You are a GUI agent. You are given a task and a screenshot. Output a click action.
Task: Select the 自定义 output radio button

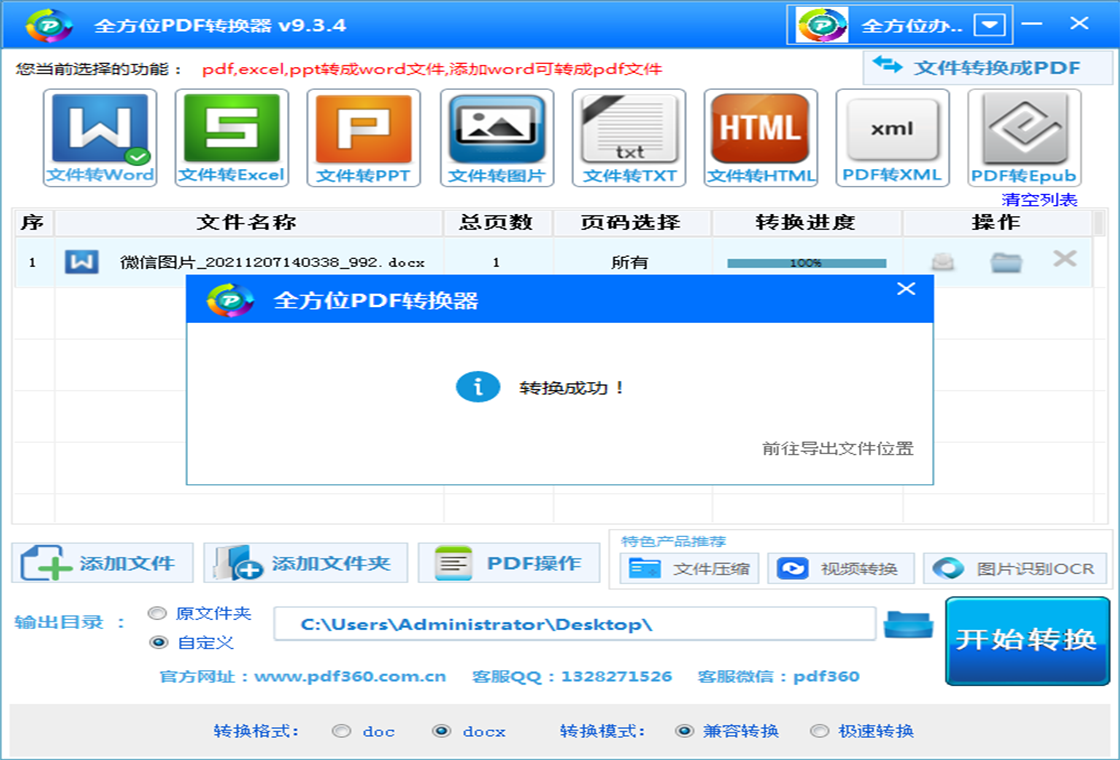pos(158,642)
